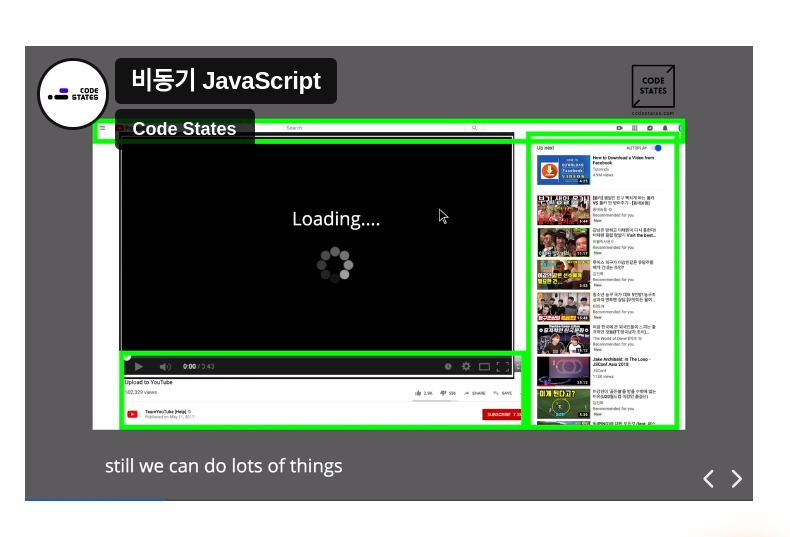Toggle the AUTOPLAY switch
790x537 pixels.
tap(656, 148)
